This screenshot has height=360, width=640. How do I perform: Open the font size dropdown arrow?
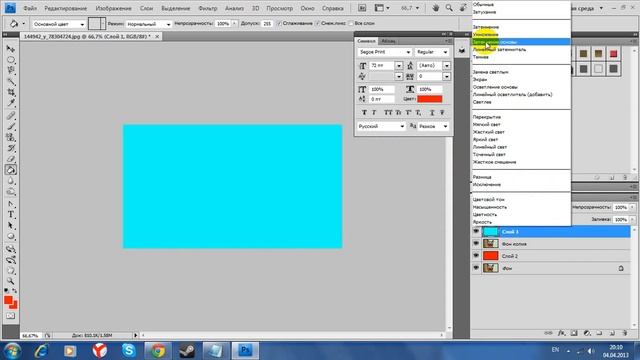[x=399, y=66]
